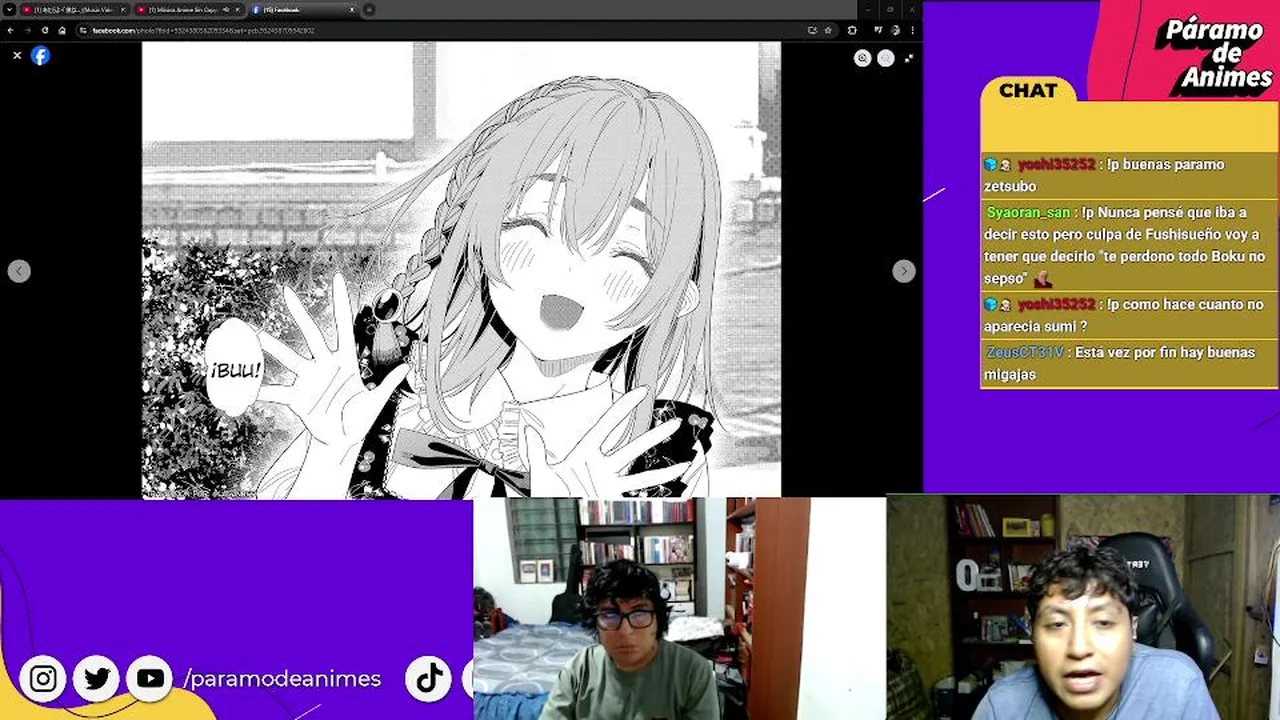Click the webcam of the man with glasses
The width and height of the screenshot is (1280, 720).
click(679, 609)
